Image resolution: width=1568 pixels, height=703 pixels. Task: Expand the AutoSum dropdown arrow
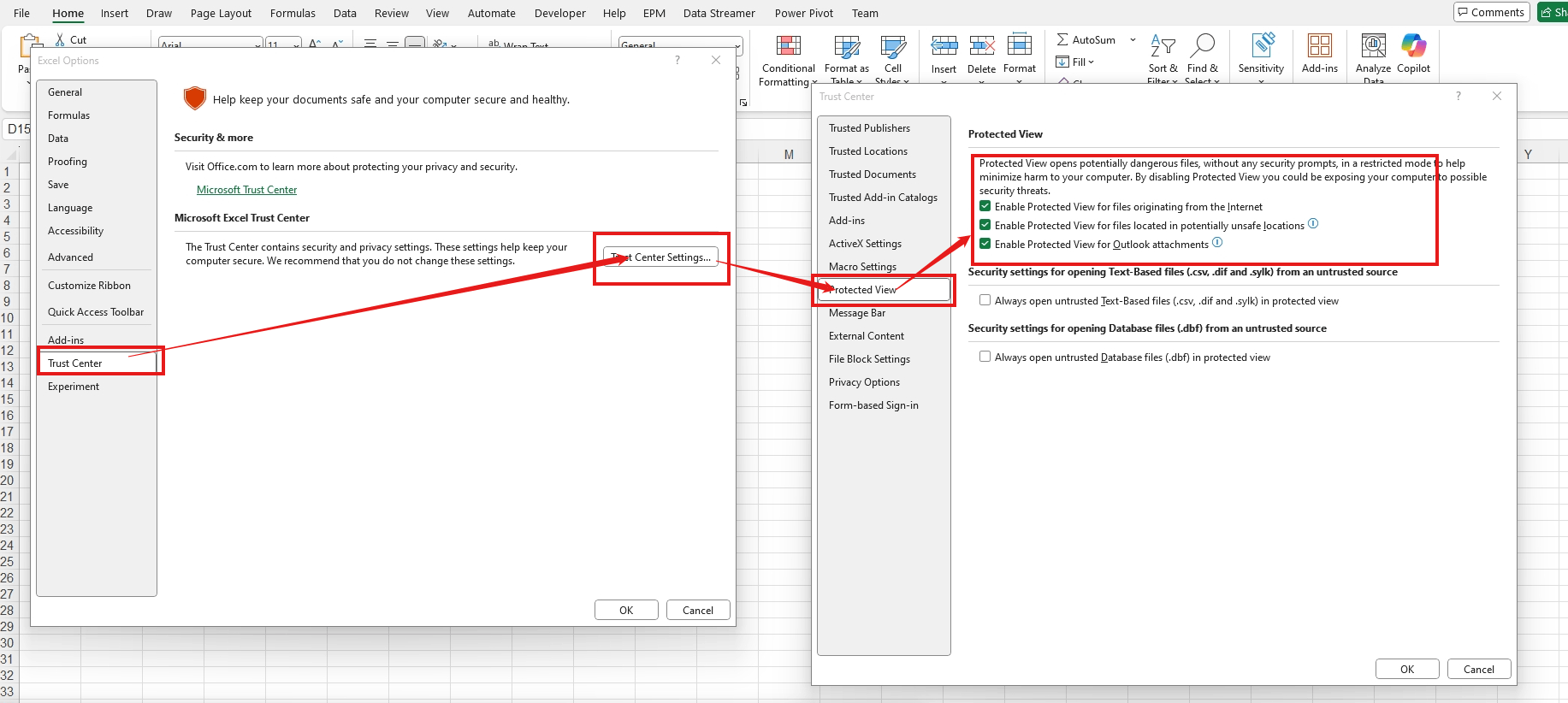coord(1133,39)
